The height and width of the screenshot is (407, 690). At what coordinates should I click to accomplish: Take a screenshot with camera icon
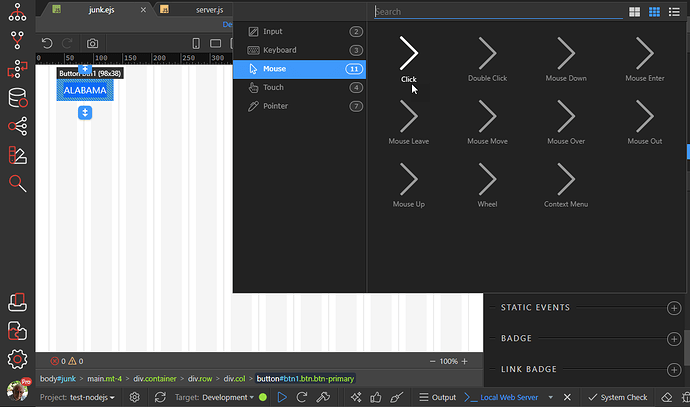click(x=92, y=43)
